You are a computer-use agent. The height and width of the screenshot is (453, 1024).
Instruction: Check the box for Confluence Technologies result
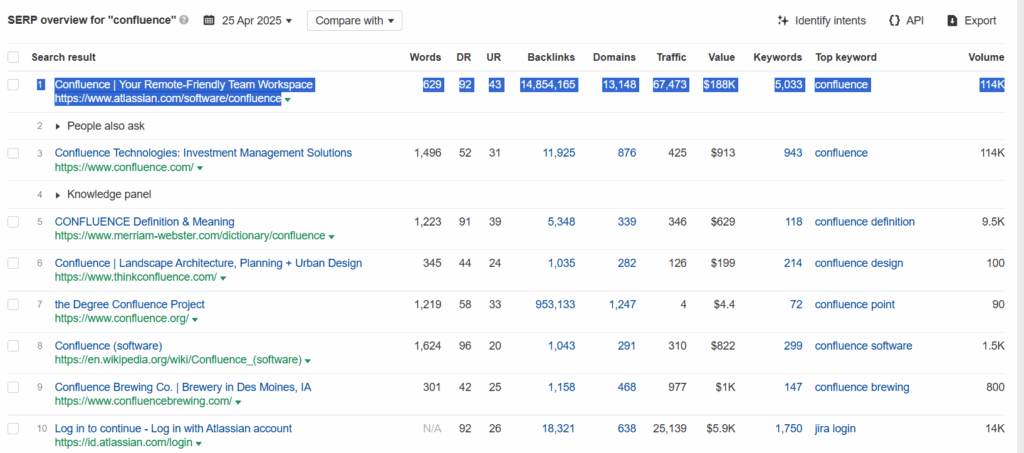[13, 153]
